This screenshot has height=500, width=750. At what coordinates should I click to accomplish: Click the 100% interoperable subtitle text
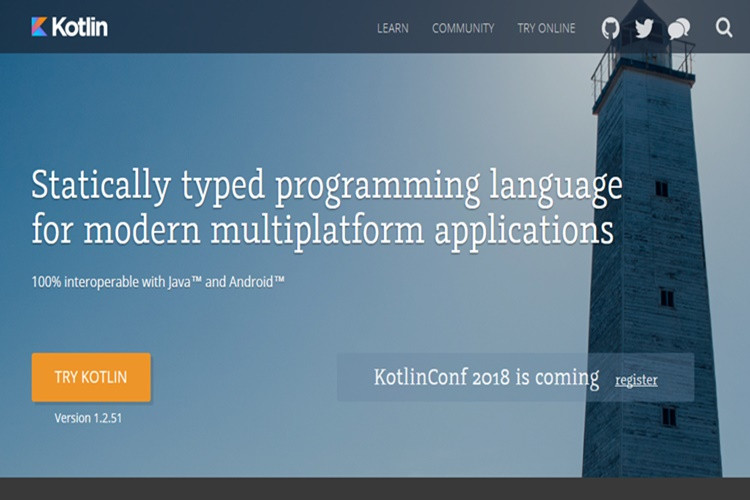tap(158, 282)
